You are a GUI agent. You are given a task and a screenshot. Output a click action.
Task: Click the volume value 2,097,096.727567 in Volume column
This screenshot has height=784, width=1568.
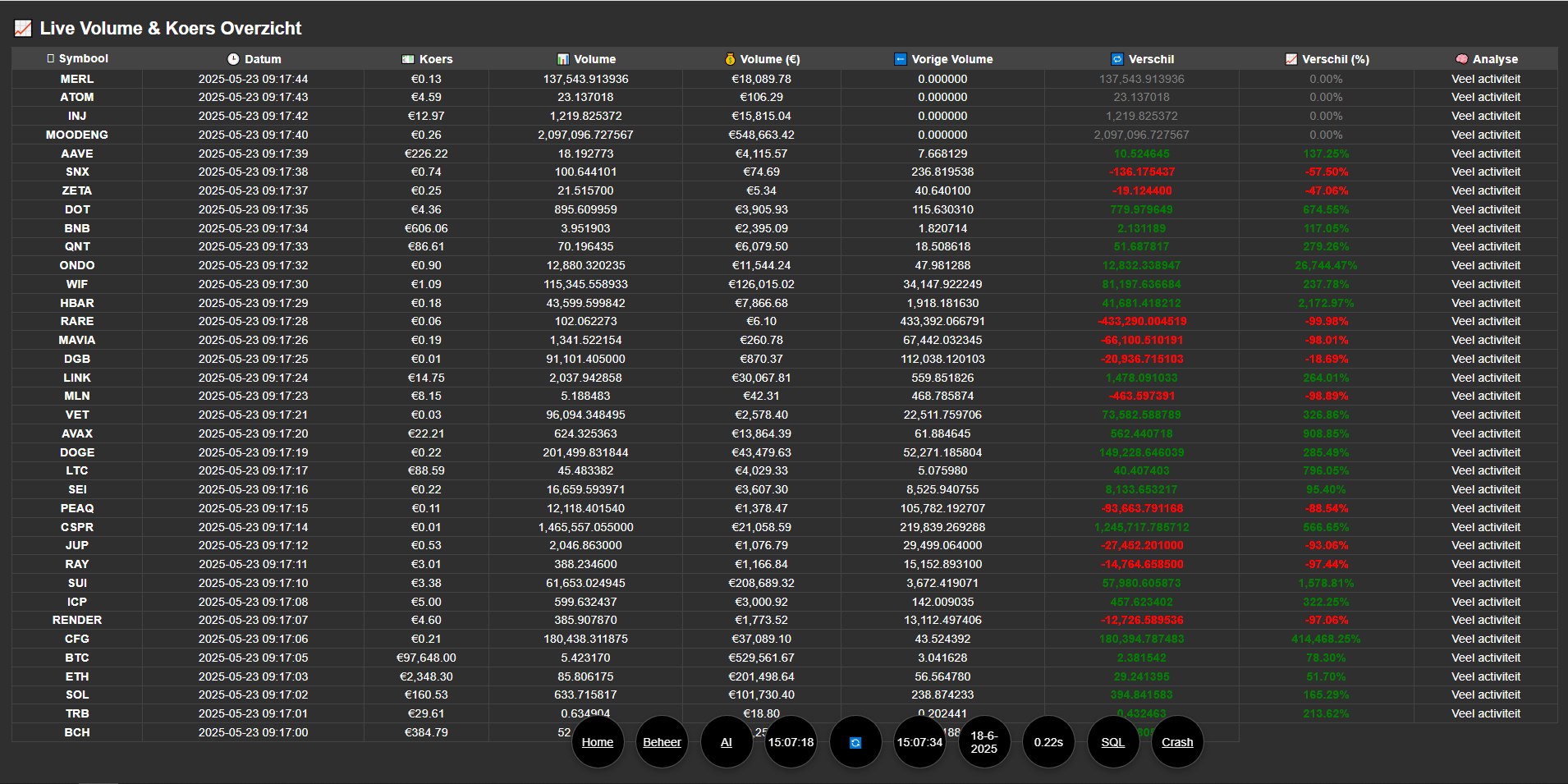tap(585, 135)
